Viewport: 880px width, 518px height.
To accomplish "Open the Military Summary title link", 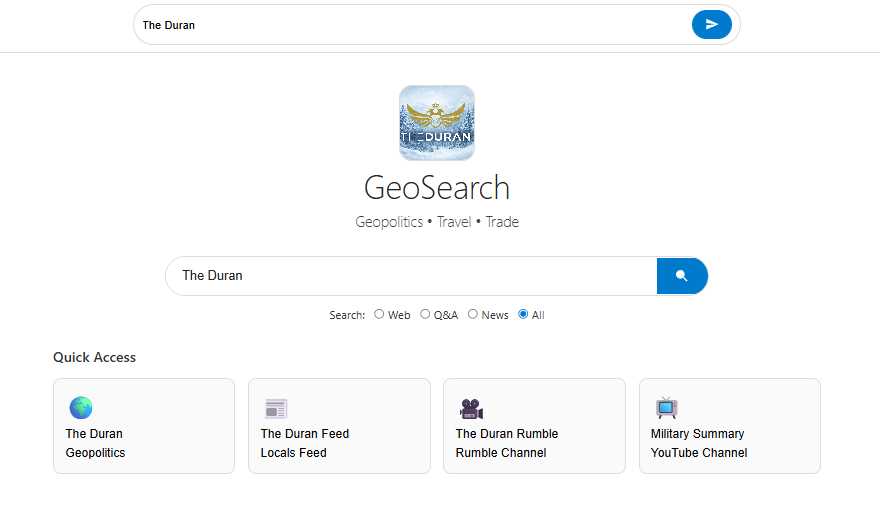I will click(697, 434).
